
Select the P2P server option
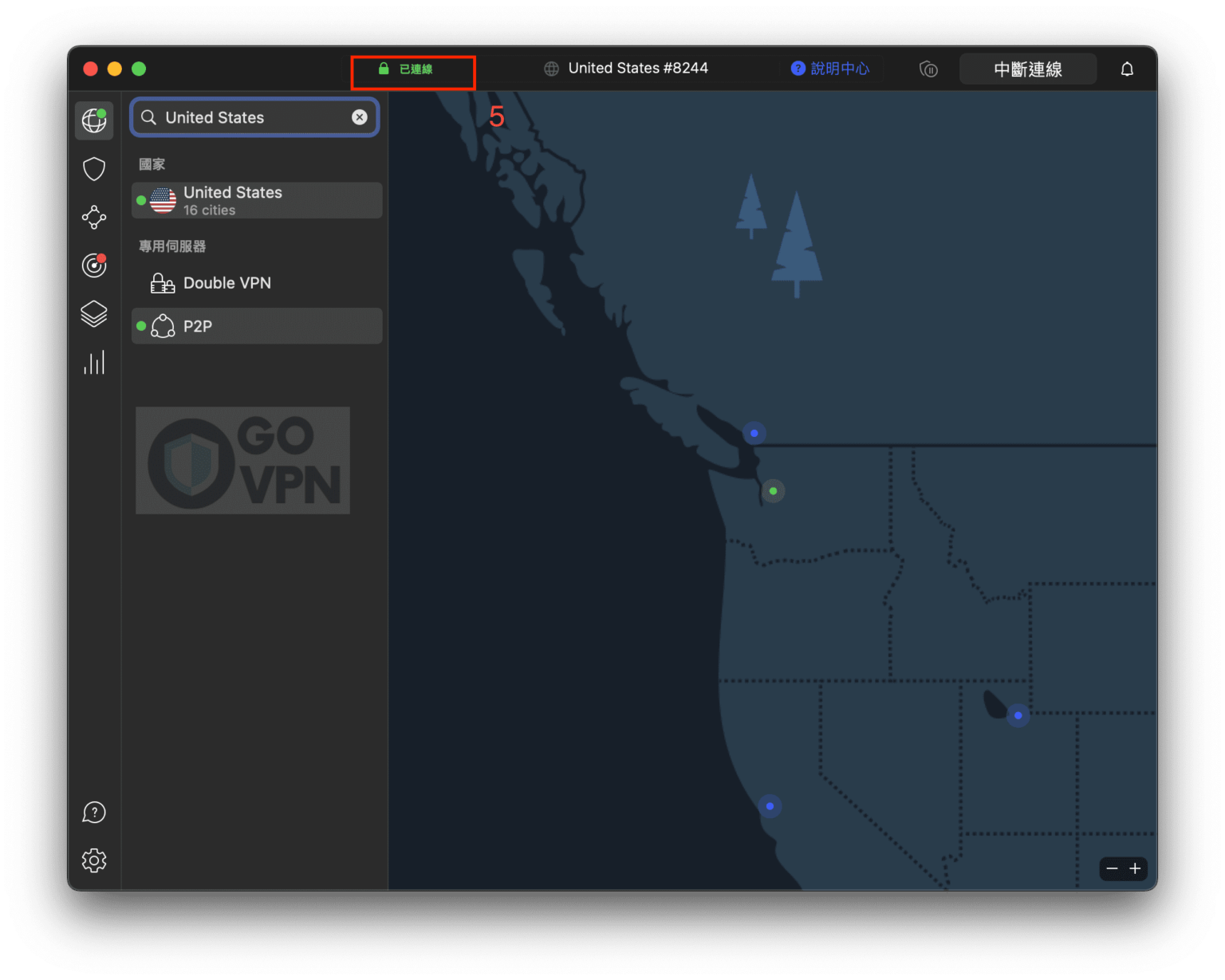[x=257, y=326]
